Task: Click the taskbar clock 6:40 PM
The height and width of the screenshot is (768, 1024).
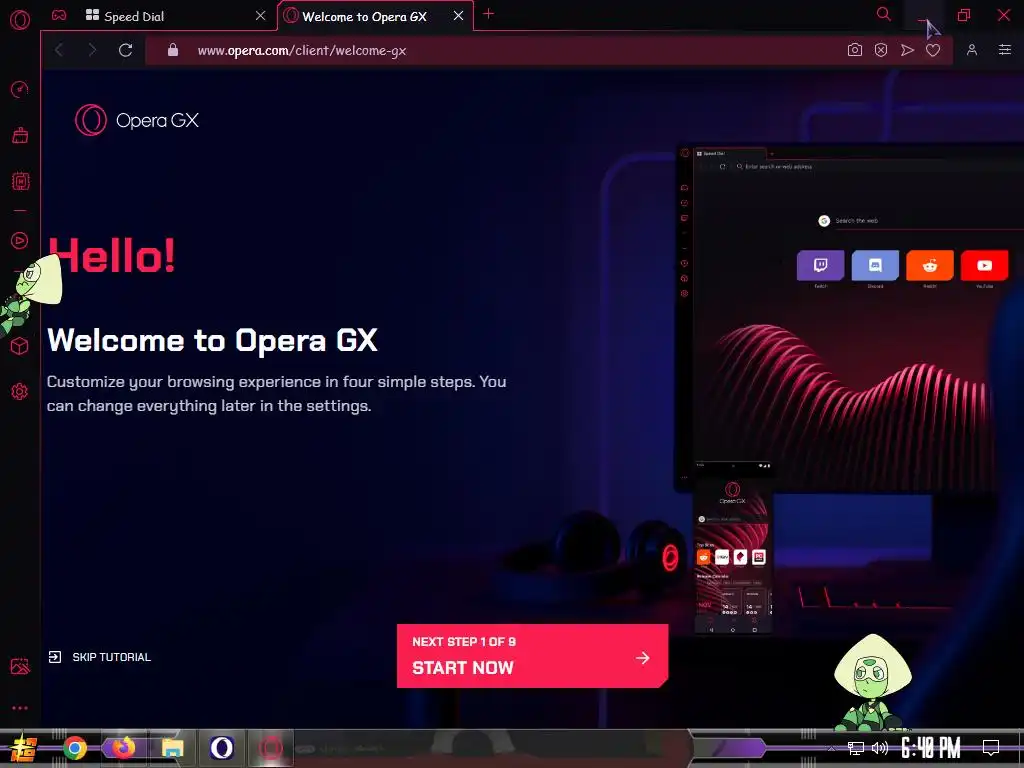Action: [931, 748]
